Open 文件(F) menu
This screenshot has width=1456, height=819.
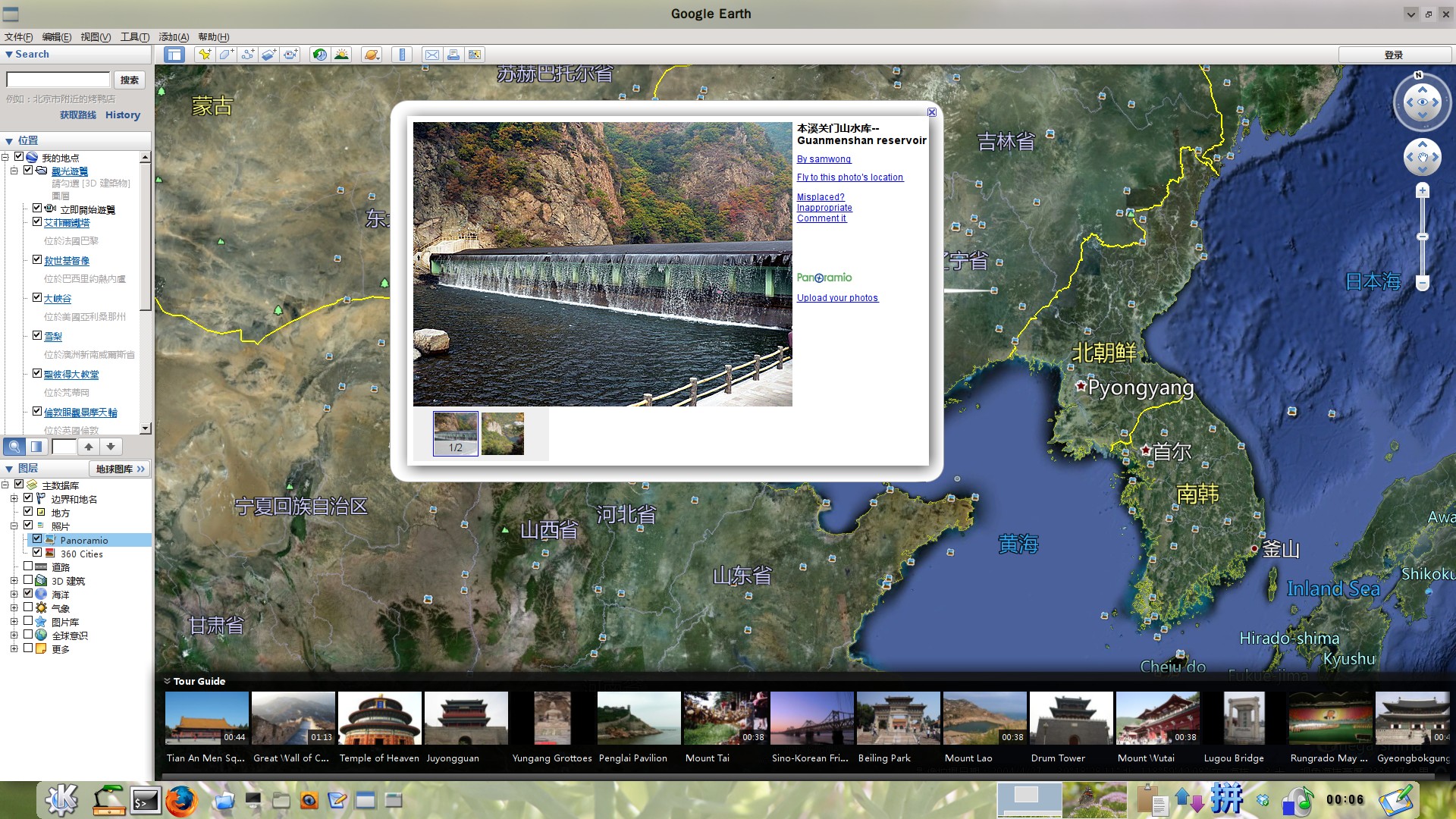coord(18,37)
